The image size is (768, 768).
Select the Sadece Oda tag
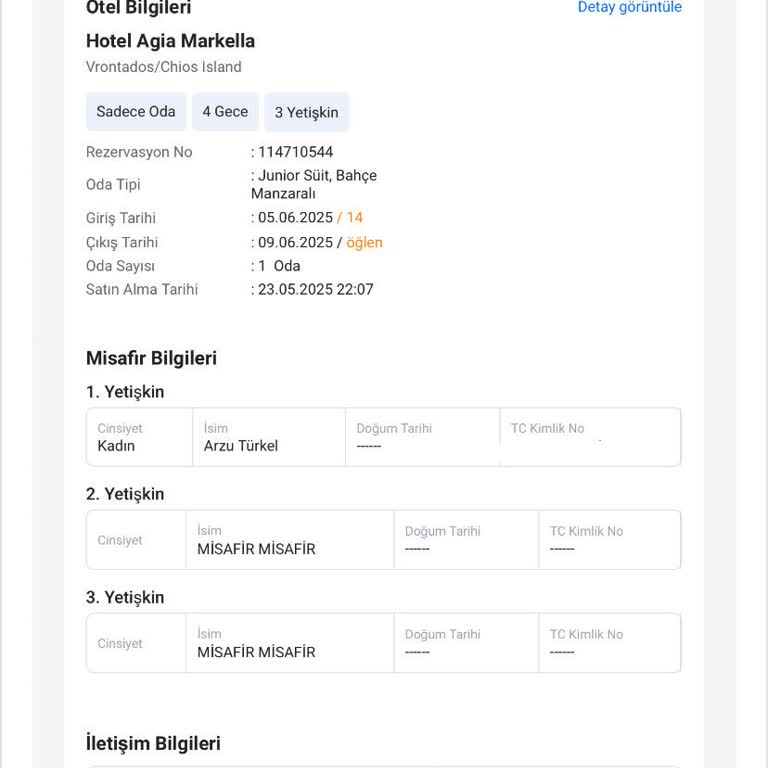tap(136, 112)
